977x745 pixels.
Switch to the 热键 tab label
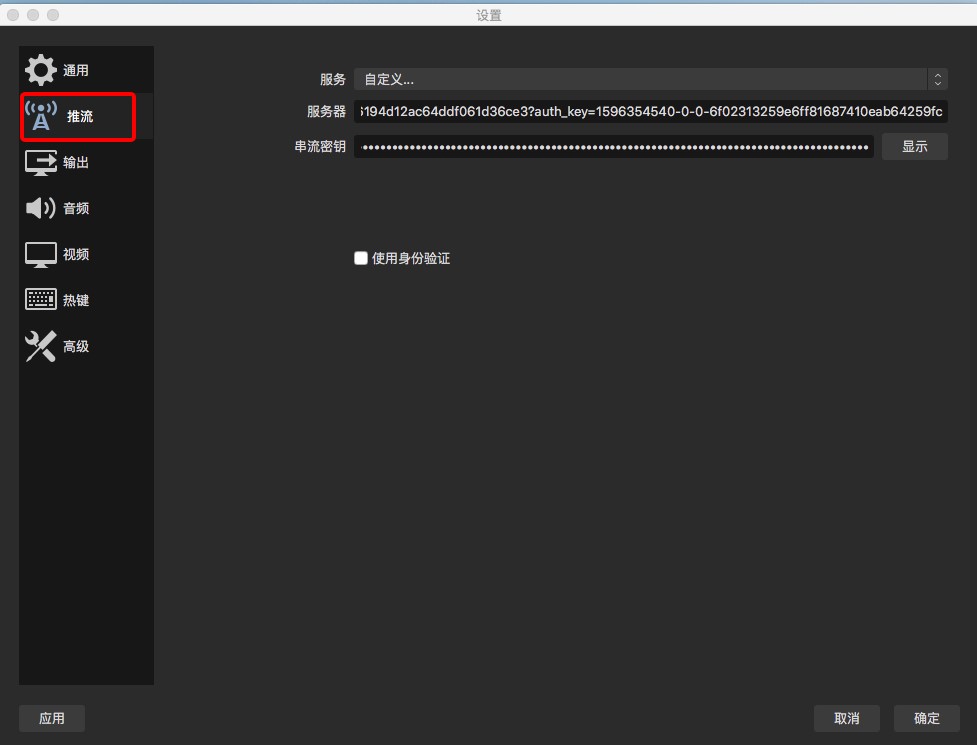76,300
